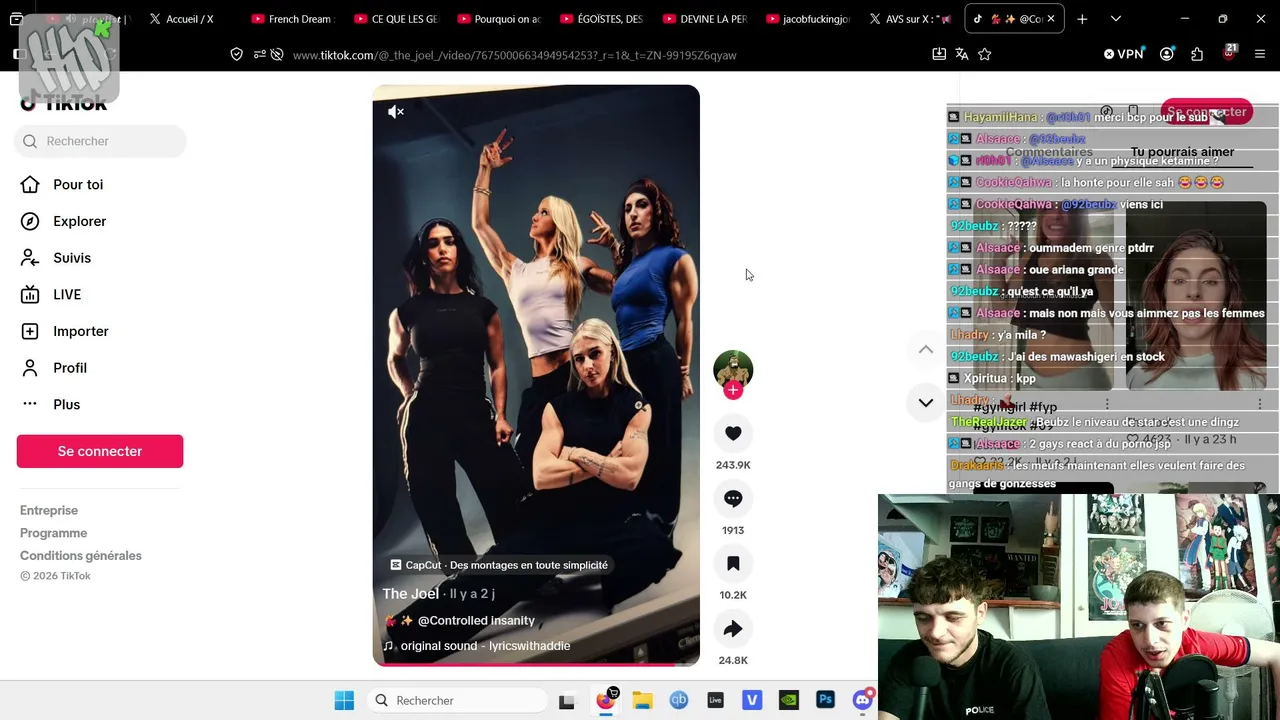Open a new browser tab with plus
The image size is (1280, 720).
pyautogui.click(x=1082, y=19)
